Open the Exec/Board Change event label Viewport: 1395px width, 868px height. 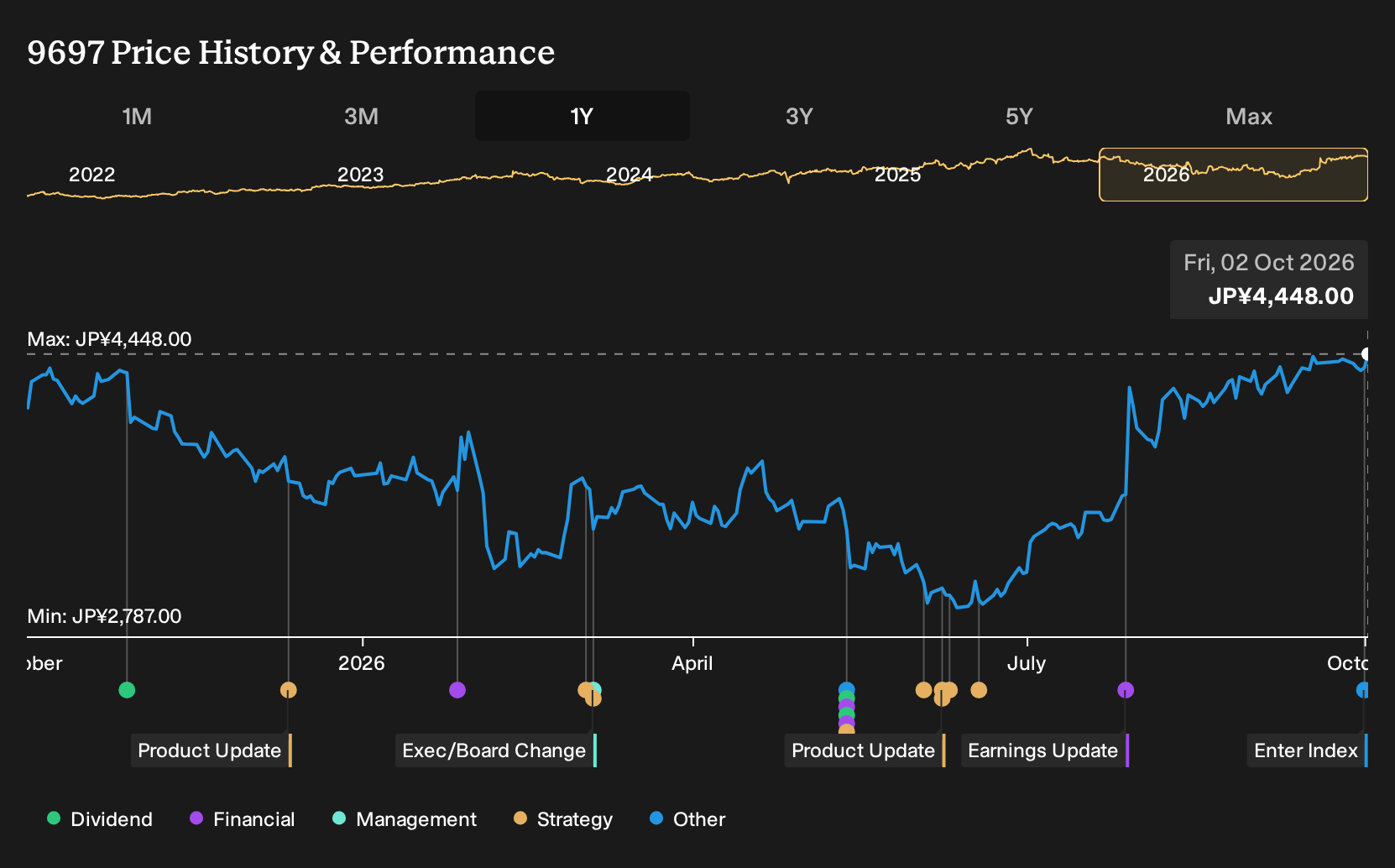pyautogui.click(x=495, y=750)
